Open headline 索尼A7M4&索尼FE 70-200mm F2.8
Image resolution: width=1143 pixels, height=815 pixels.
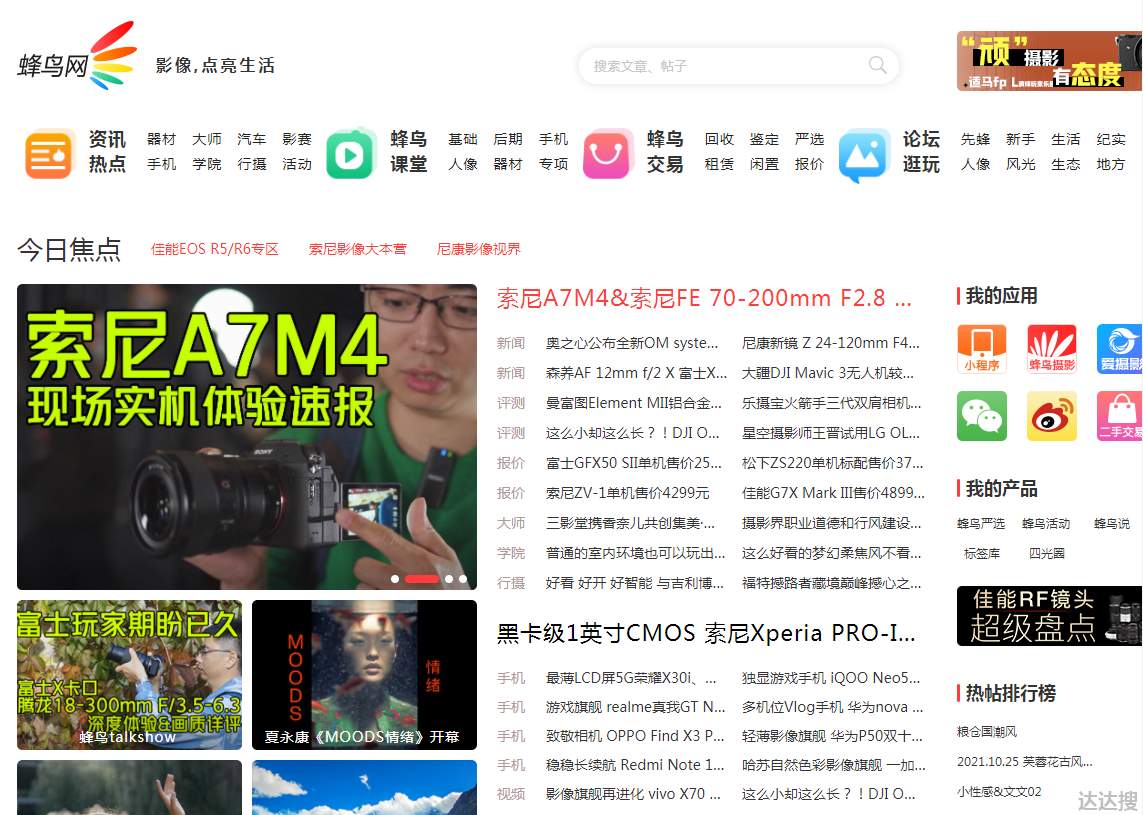(704, 298)
